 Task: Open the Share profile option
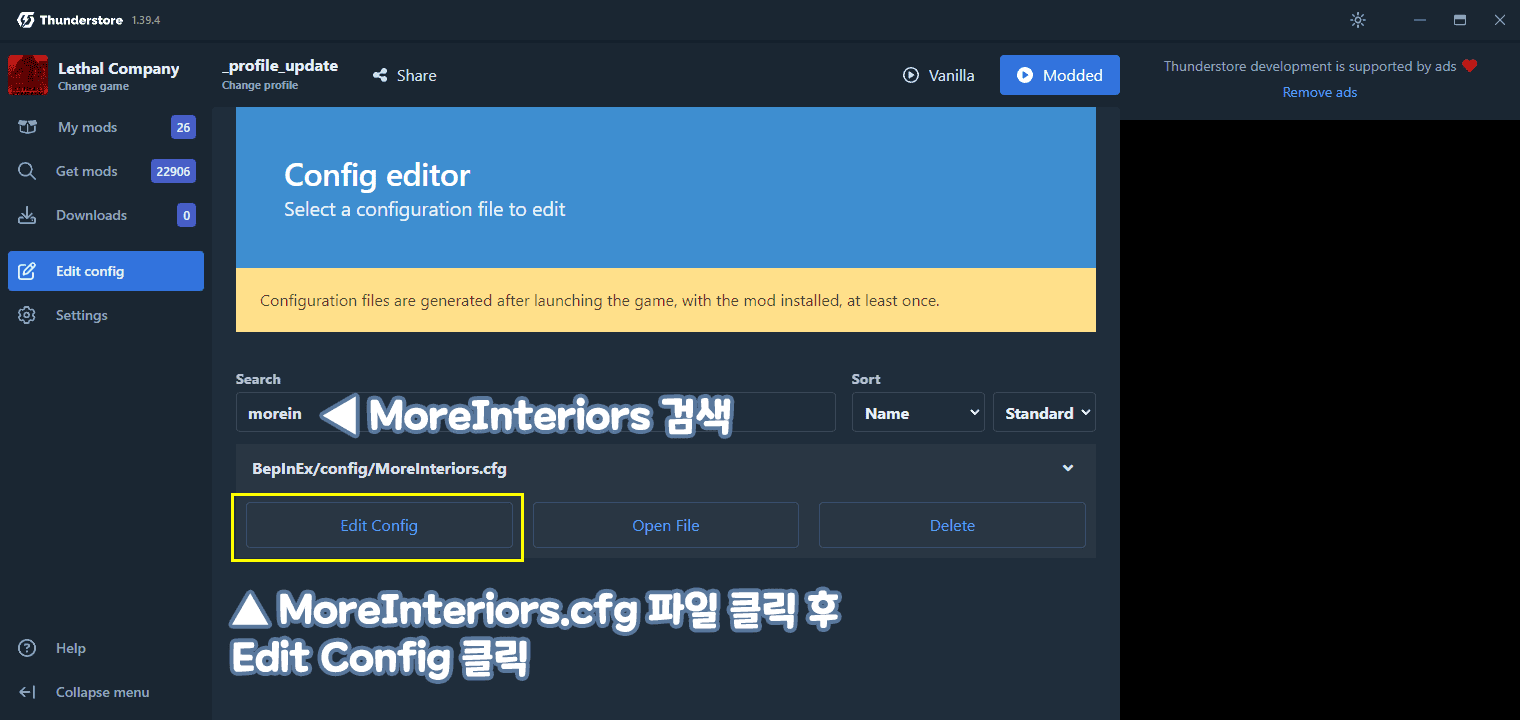coord(405,75)
